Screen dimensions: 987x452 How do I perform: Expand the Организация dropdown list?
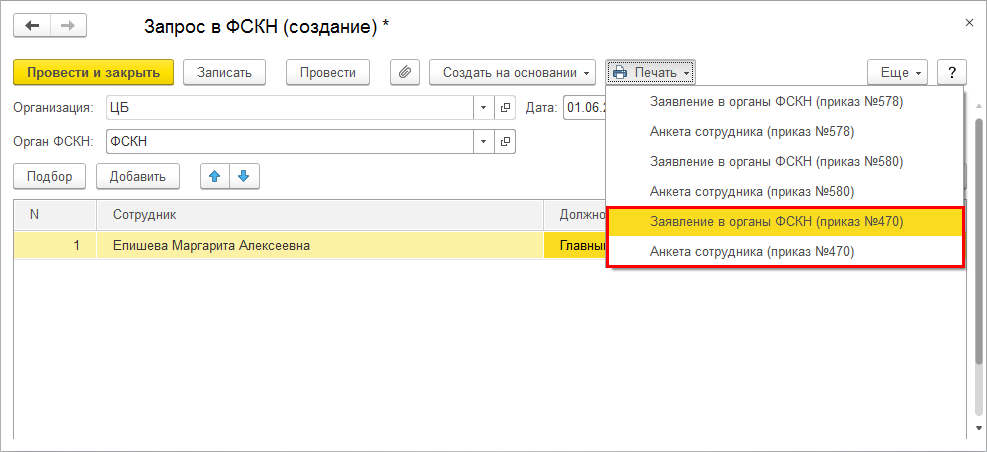coord(483,108)
